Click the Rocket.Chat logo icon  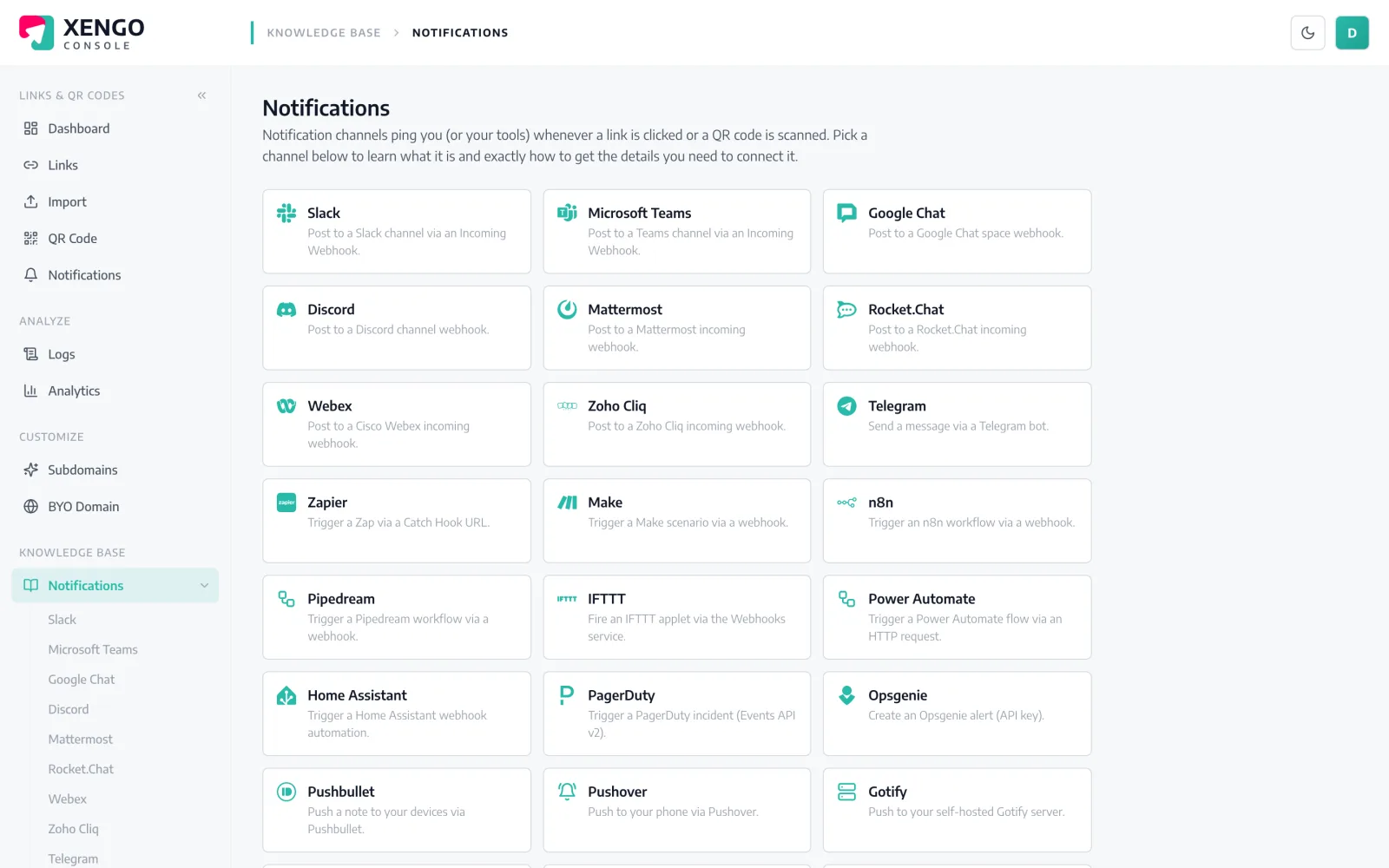click(x=846, y=309)
